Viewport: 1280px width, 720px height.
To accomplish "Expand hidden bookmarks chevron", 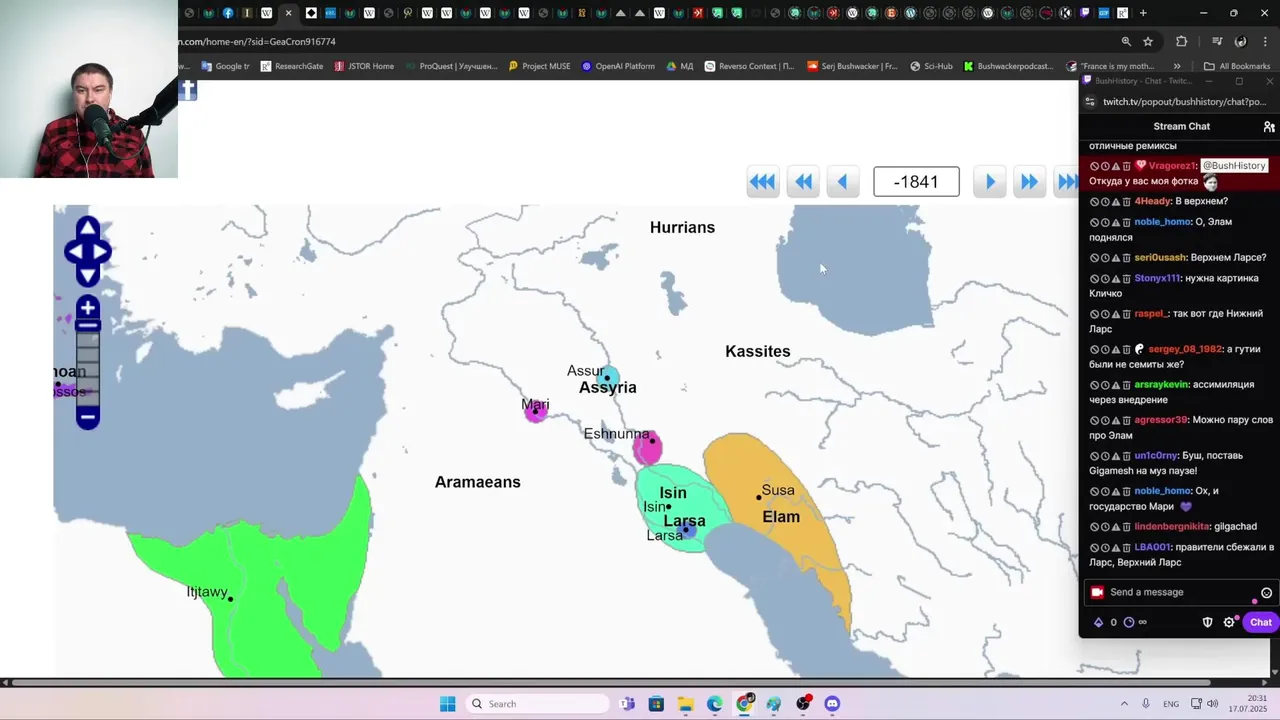I will [1177, 66].
